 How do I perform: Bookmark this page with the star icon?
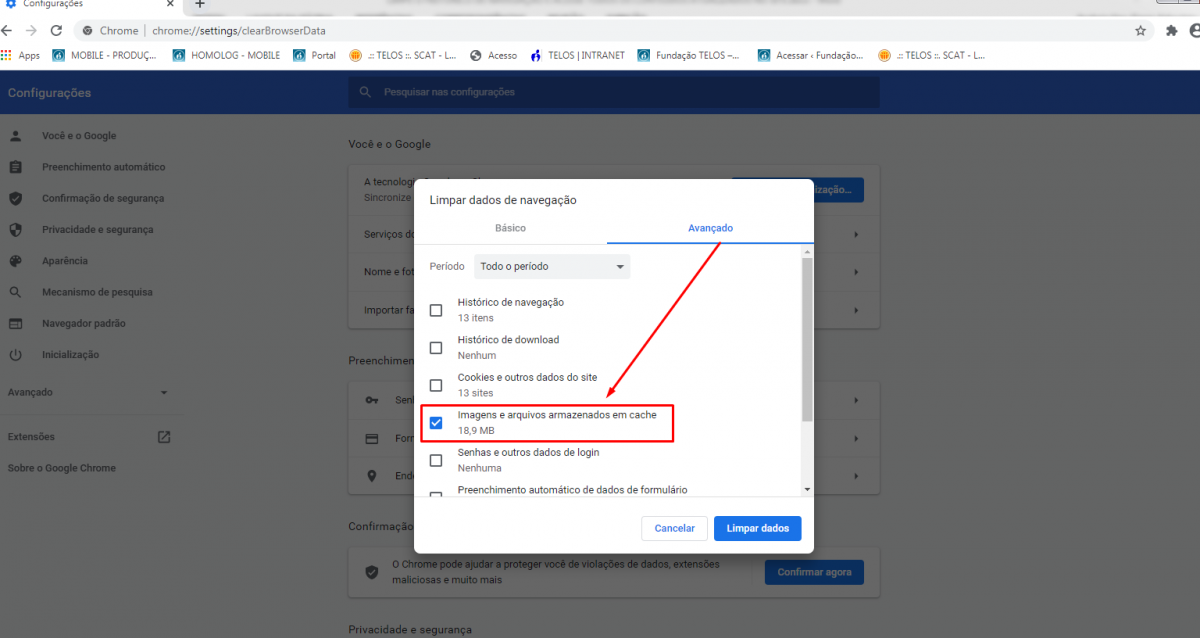tap(1140, 31)
